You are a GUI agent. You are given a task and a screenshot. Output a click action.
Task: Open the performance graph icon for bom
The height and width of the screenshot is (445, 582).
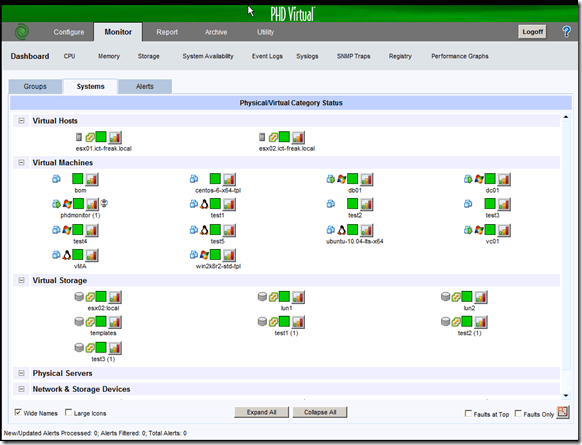click(92, 179)
